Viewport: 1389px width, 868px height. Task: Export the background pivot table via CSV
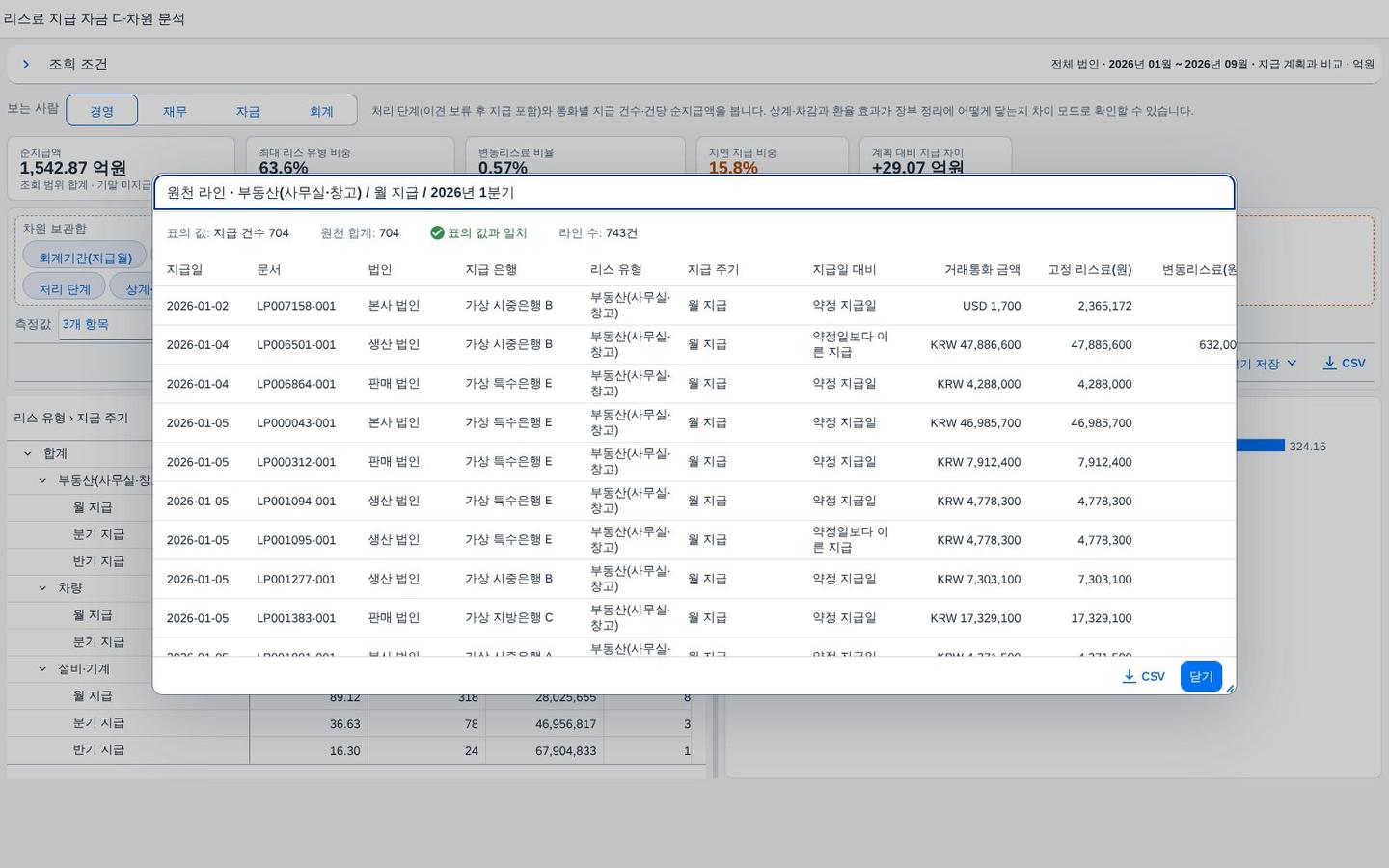(1345, 363)
